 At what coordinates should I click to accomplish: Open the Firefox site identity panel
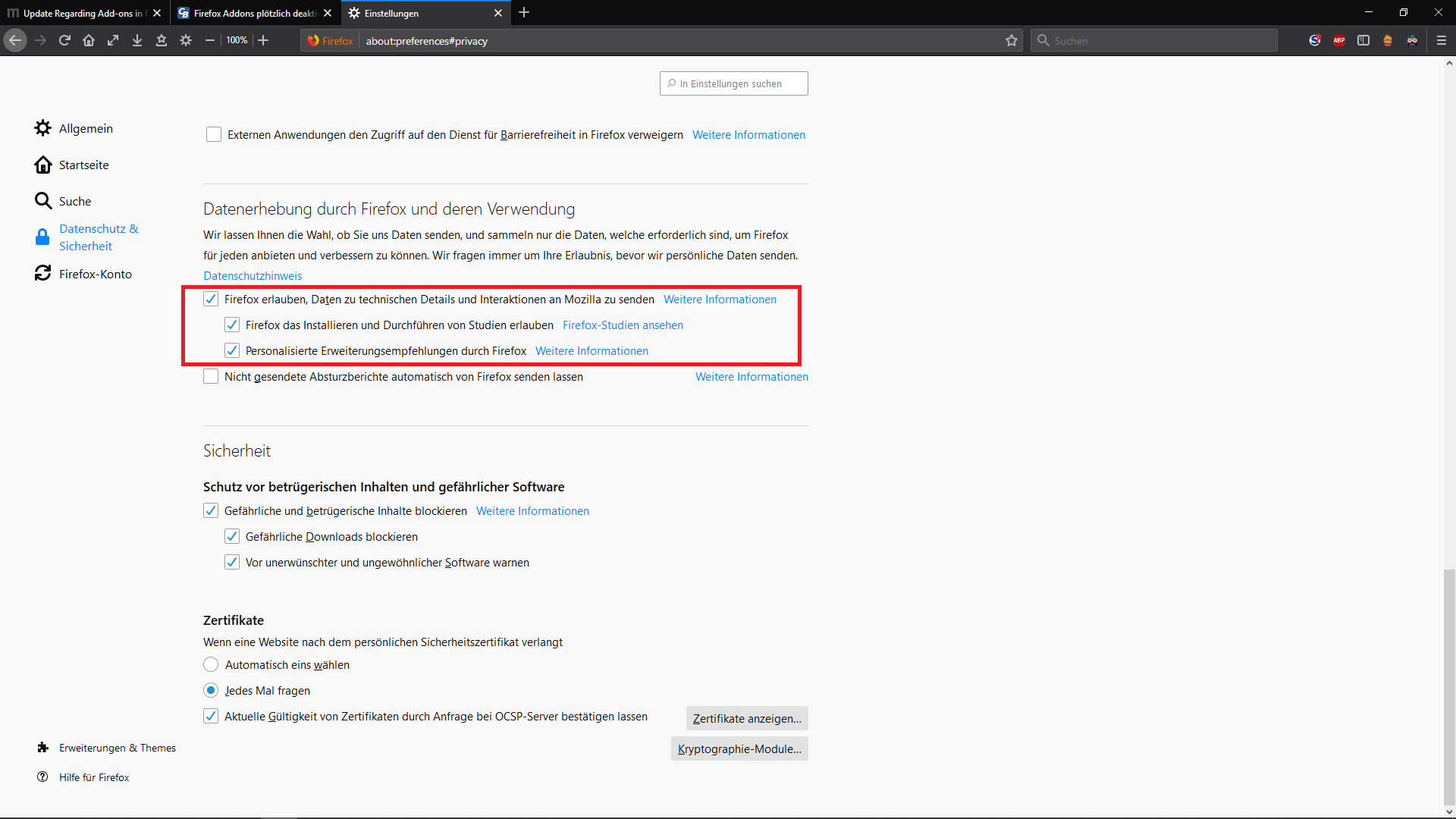click(331, 41)
